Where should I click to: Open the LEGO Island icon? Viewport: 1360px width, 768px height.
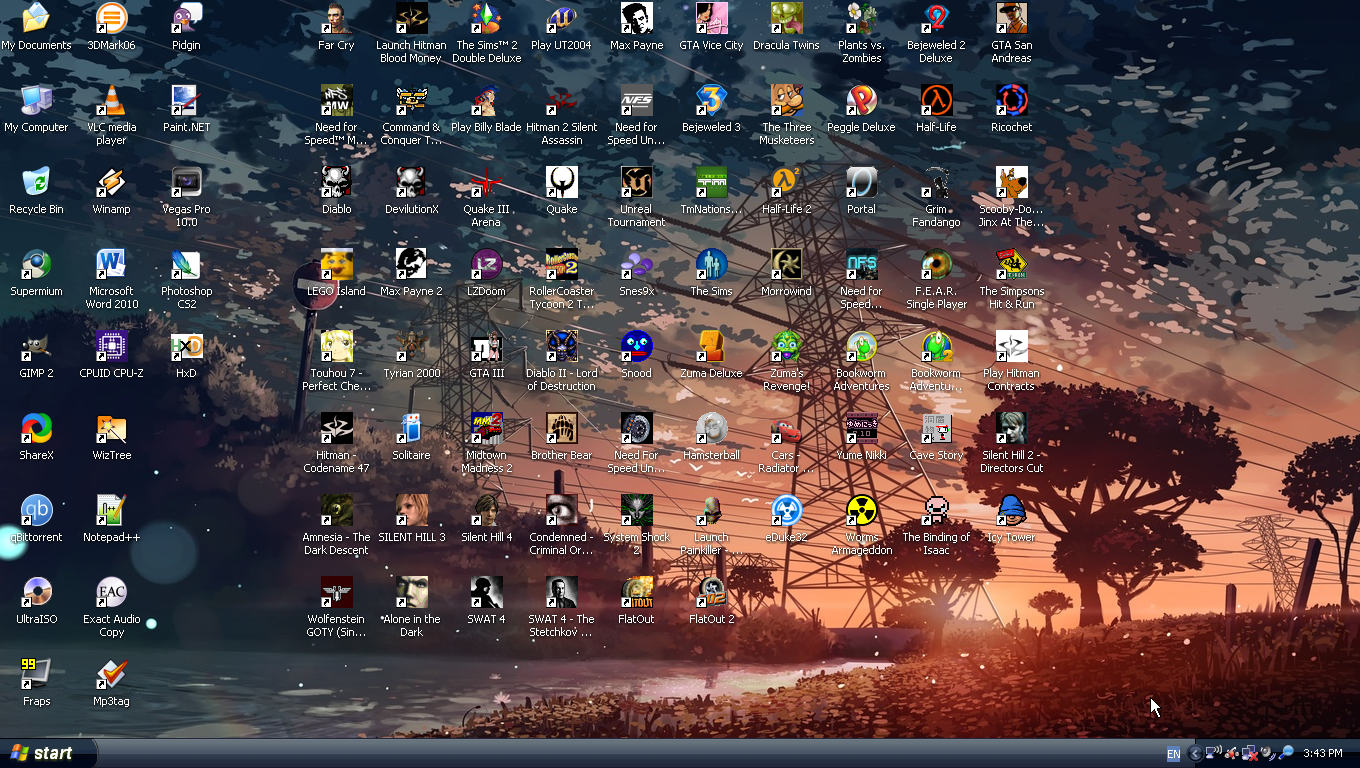pos(336,264)
